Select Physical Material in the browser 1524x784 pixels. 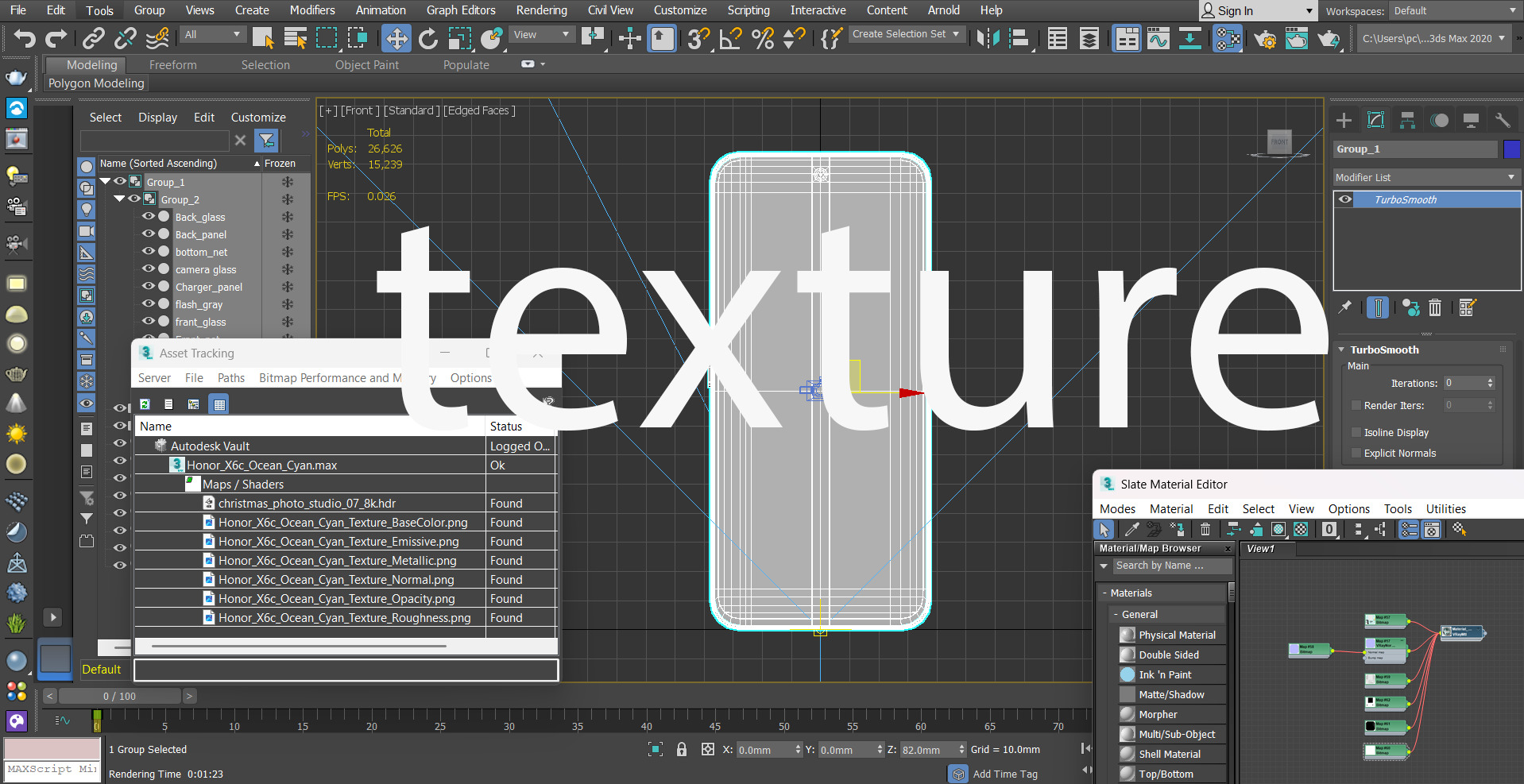[x=1177, y=635]
